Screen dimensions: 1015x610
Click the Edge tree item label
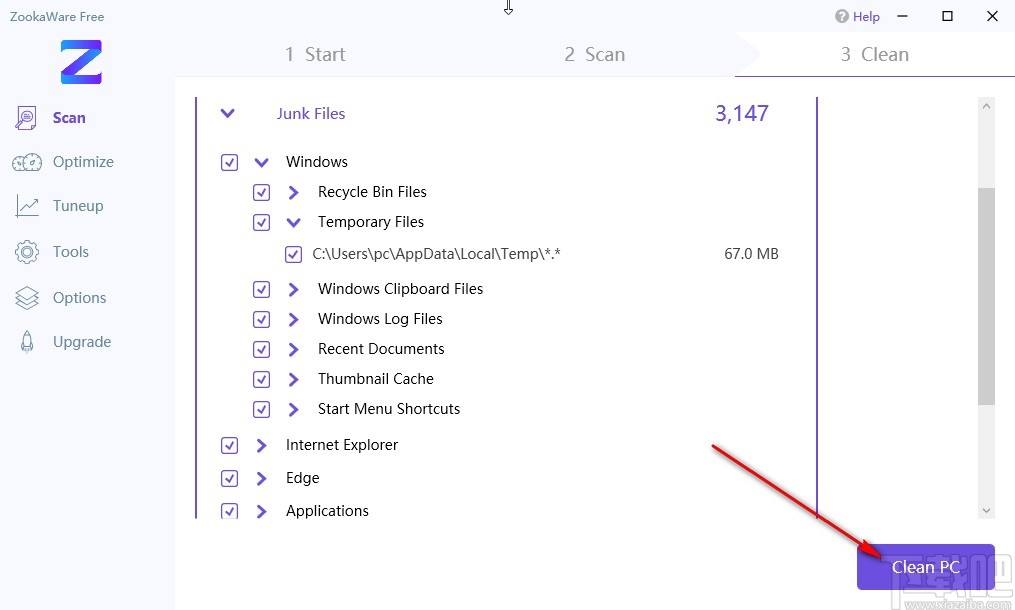(303, 478)
